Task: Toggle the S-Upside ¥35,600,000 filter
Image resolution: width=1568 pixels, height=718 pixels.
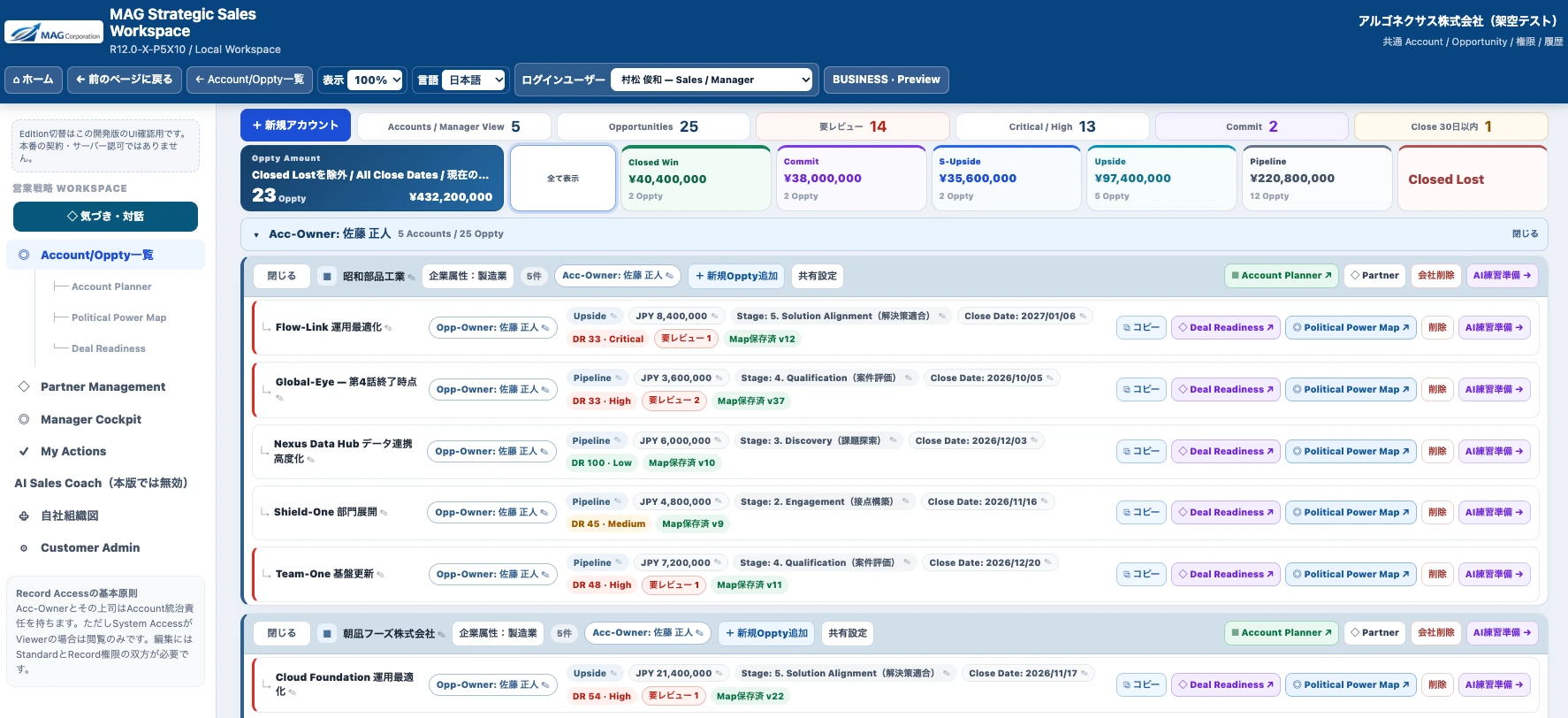Action: 1006,179
